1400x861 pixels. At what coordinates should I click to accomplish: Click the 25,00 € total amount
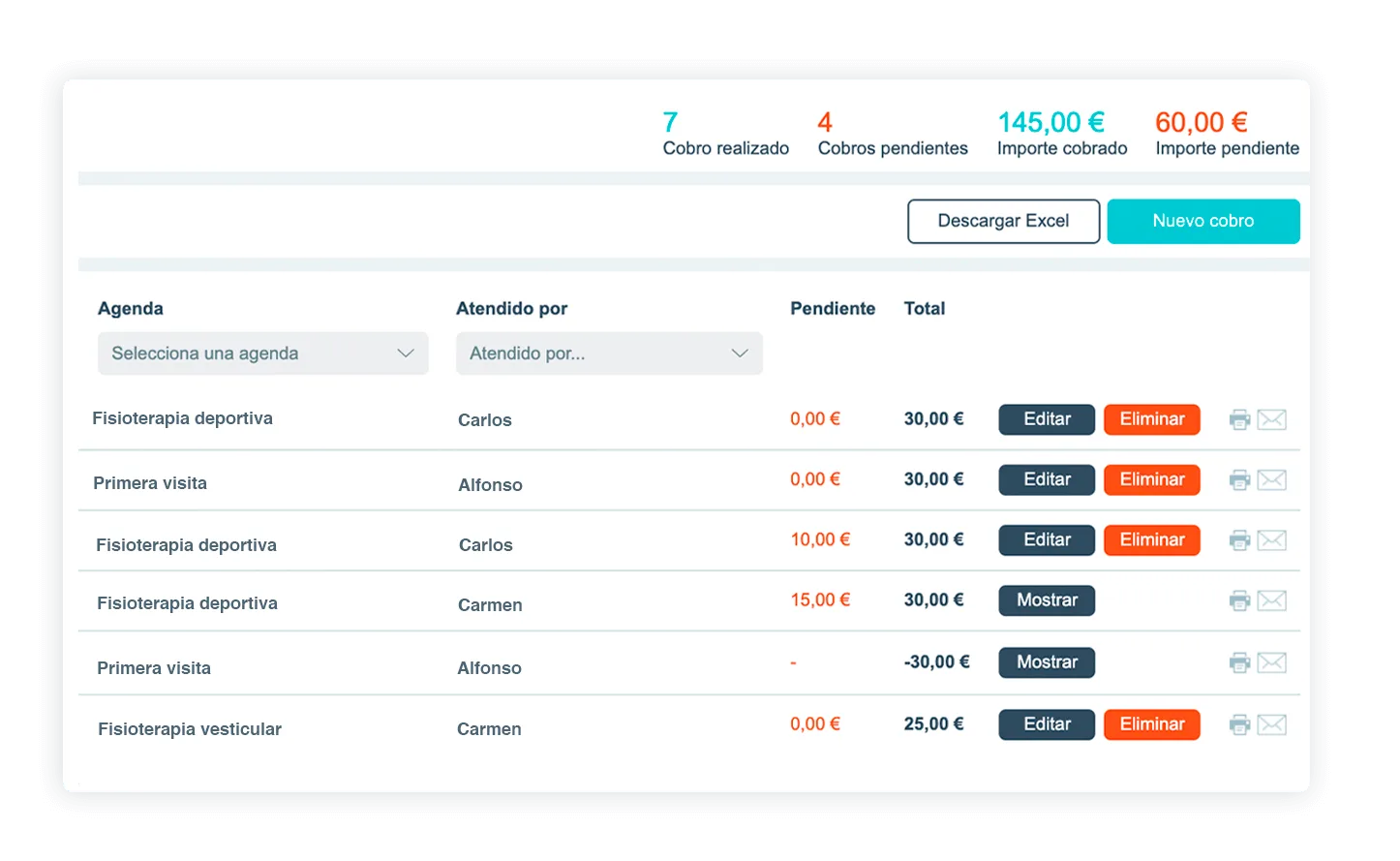(933, 723)
